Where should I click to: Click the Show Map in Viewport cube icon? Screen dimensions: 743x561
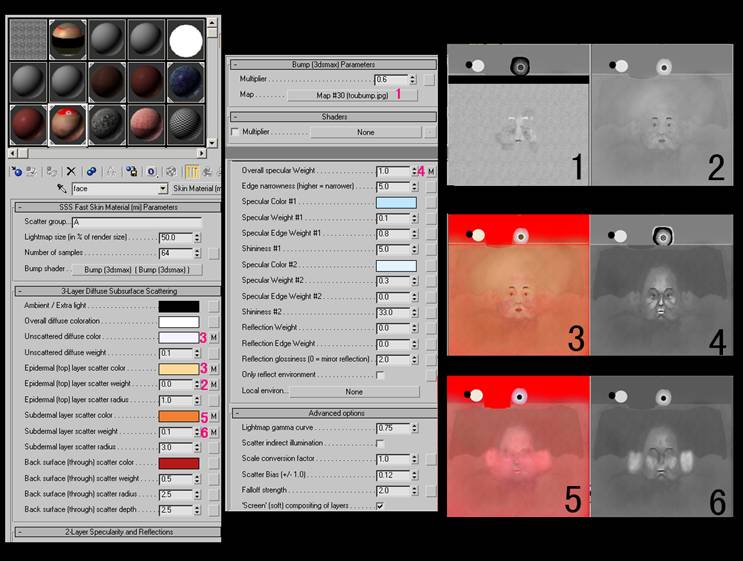[171, 171]
